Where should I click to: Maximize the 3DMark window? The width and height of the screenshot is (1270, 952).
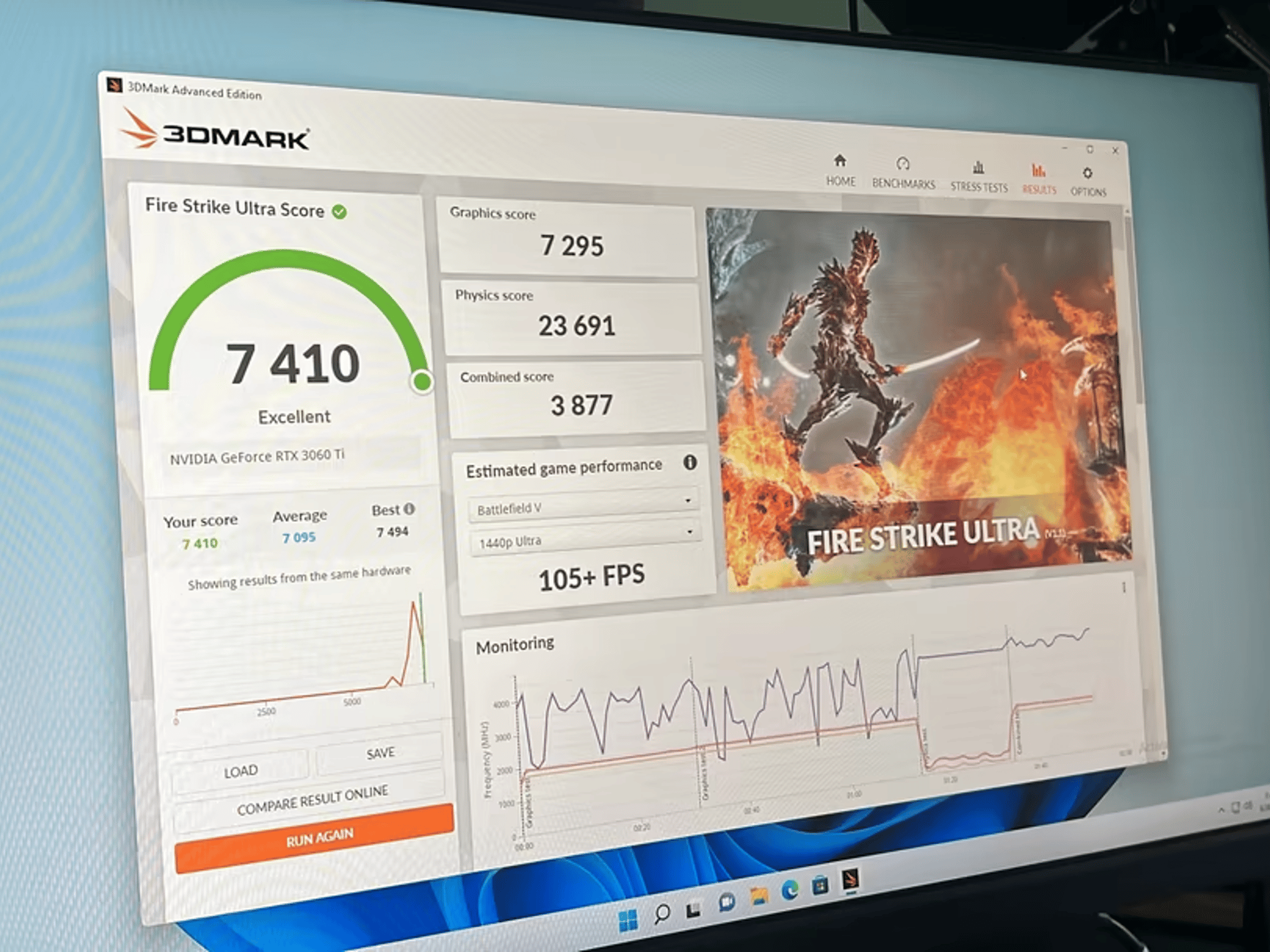(x=1090, y=149)
